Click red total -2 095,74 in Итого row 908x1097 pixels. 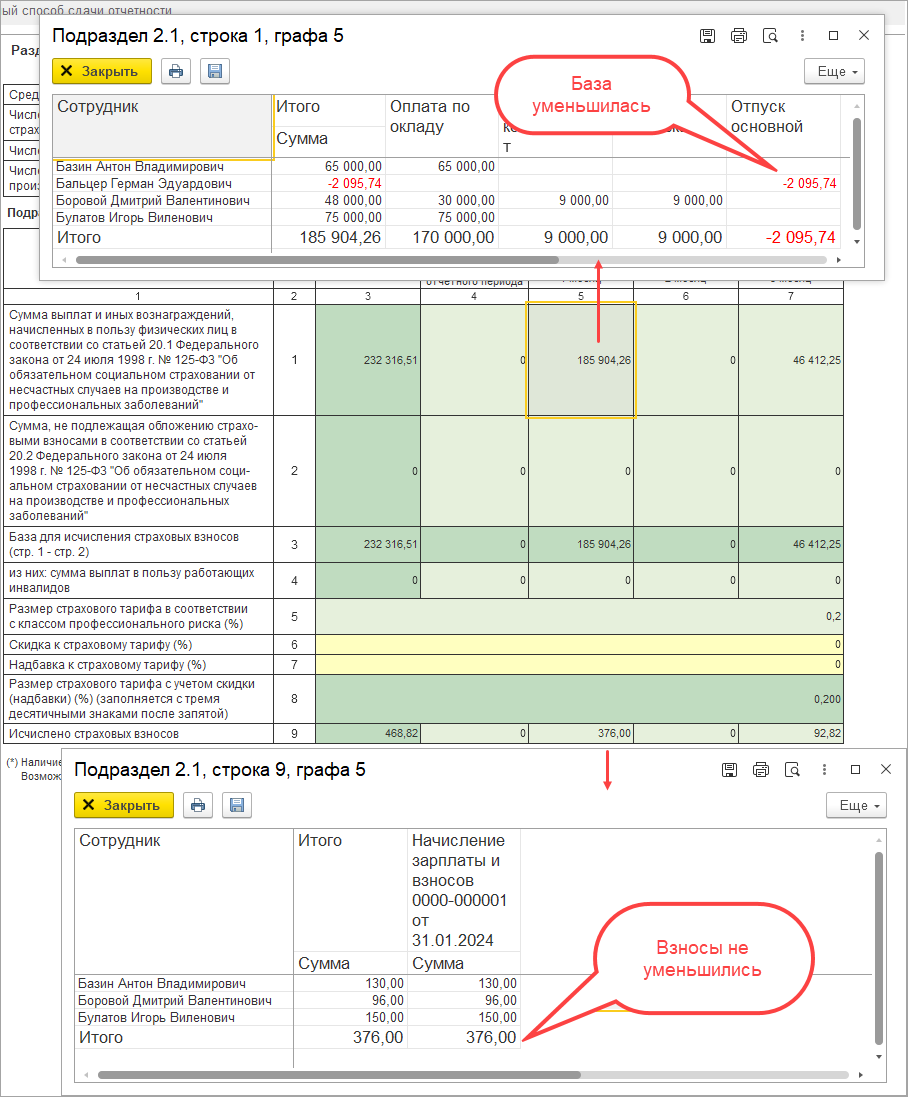(x=800, y=238)
